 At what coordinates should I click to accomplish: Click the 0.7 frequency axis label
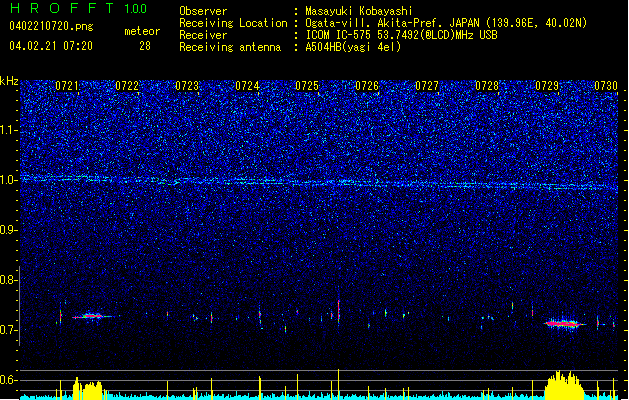[x=8, y=330]
